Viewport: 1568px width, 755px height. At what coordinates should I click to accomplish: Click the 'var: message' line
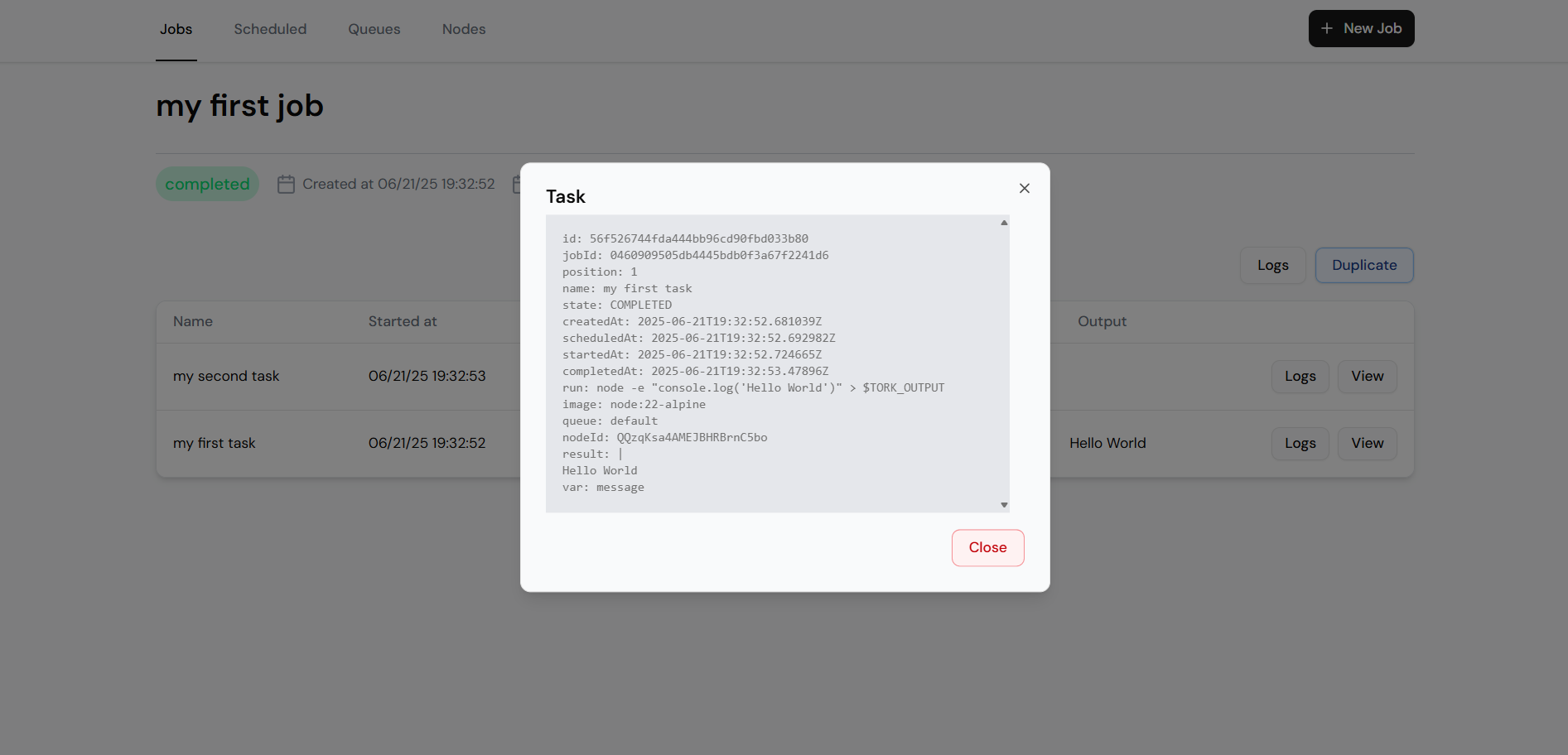[x=603, y=488]
